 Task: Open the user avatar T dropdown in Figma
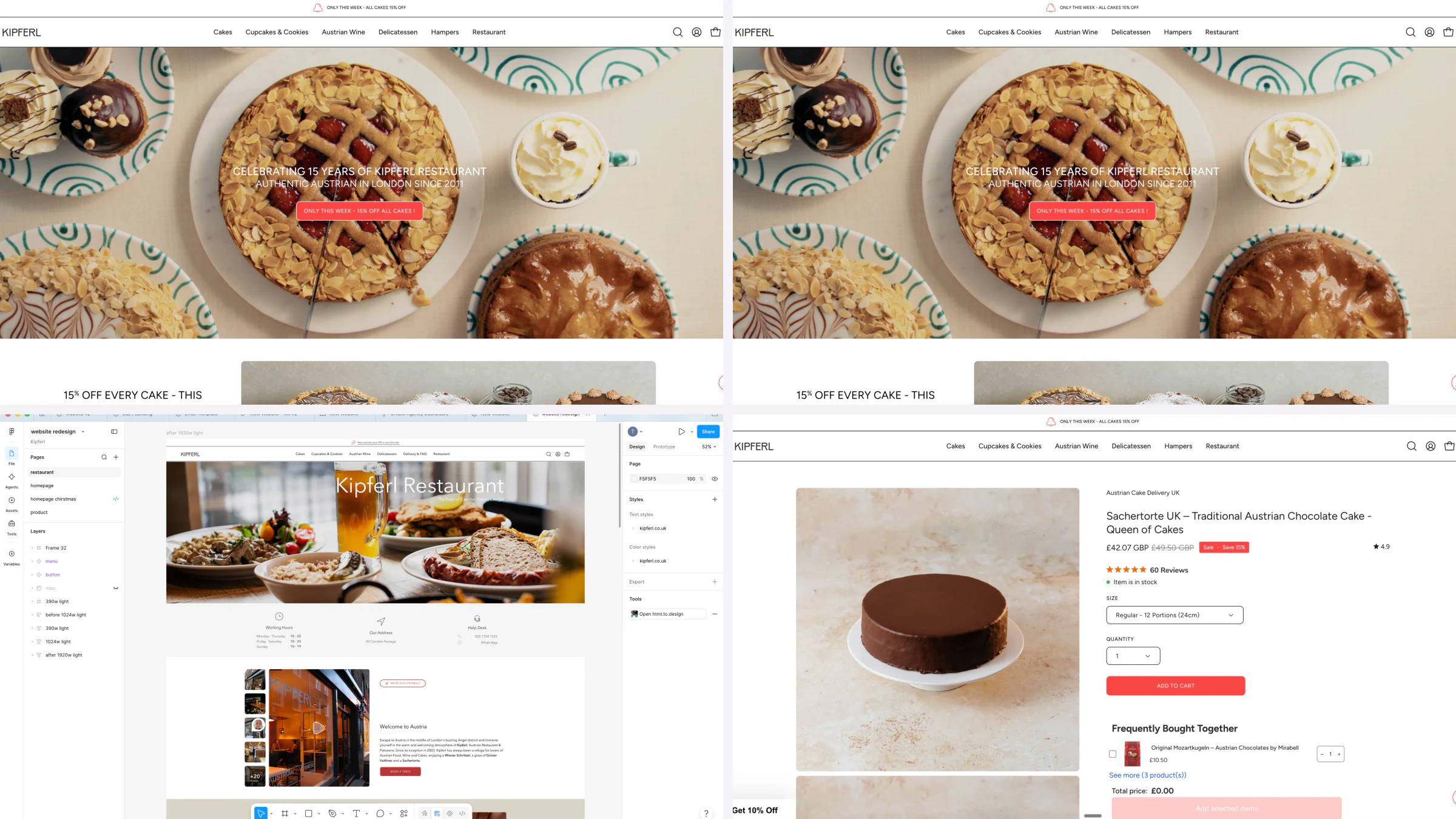pyautogui.click(x=635, y=431)
